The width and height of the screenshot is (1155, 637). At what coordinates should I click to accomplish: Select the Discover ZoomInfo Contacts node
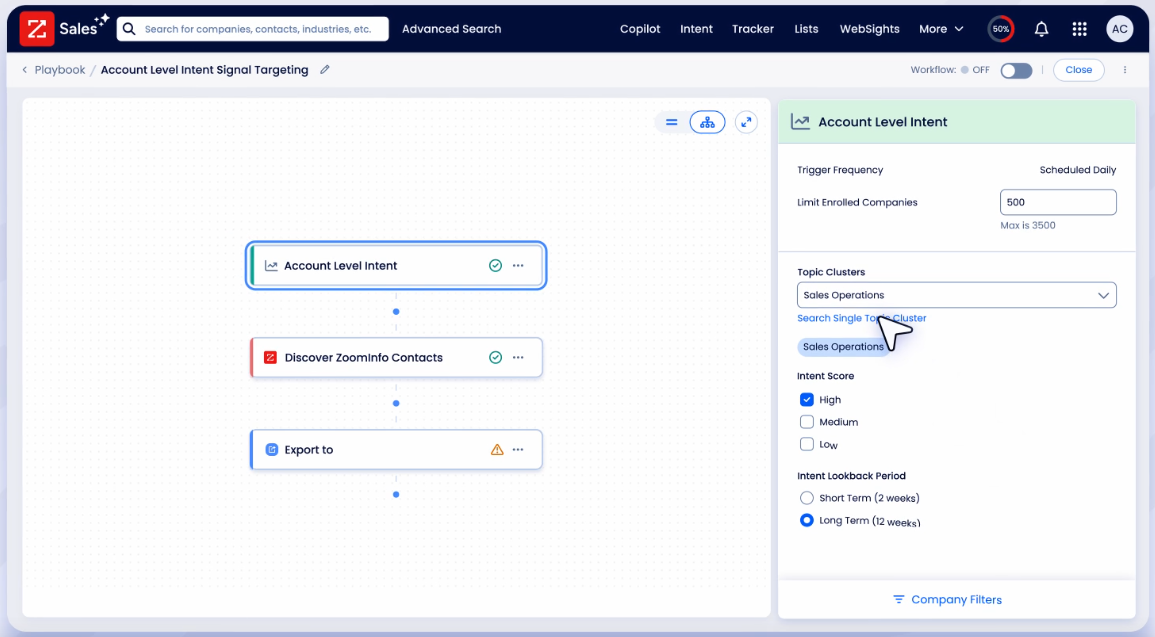[x=396, y=357]
